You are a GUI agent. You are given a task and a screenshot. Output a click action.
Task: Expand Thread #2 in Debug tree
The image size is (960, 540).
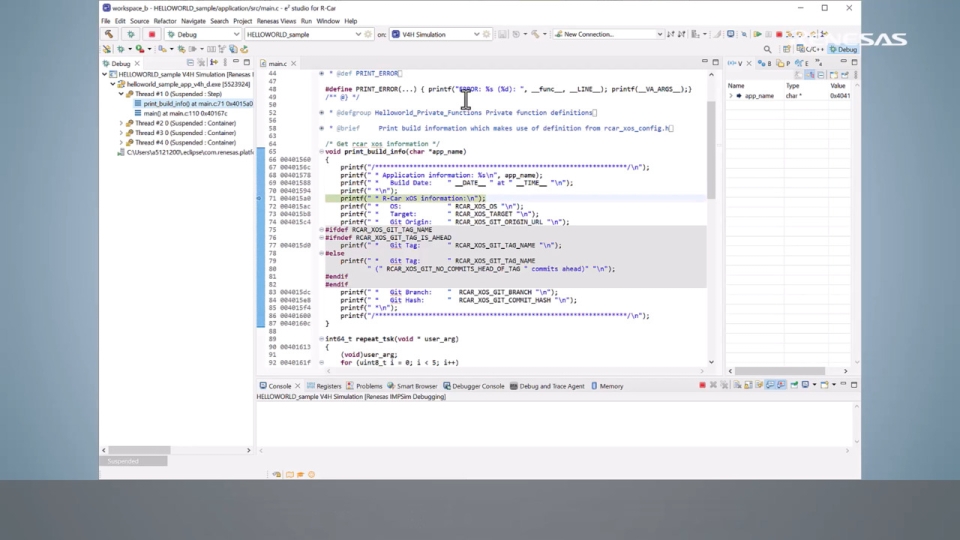coord(121,123)
